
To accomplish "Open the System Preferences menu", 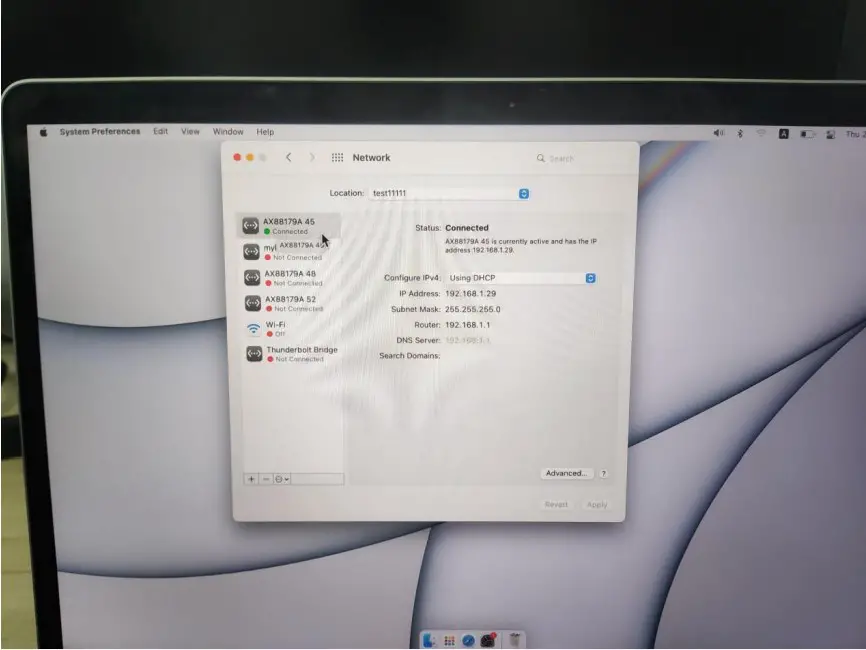I will tap(100, 131).
